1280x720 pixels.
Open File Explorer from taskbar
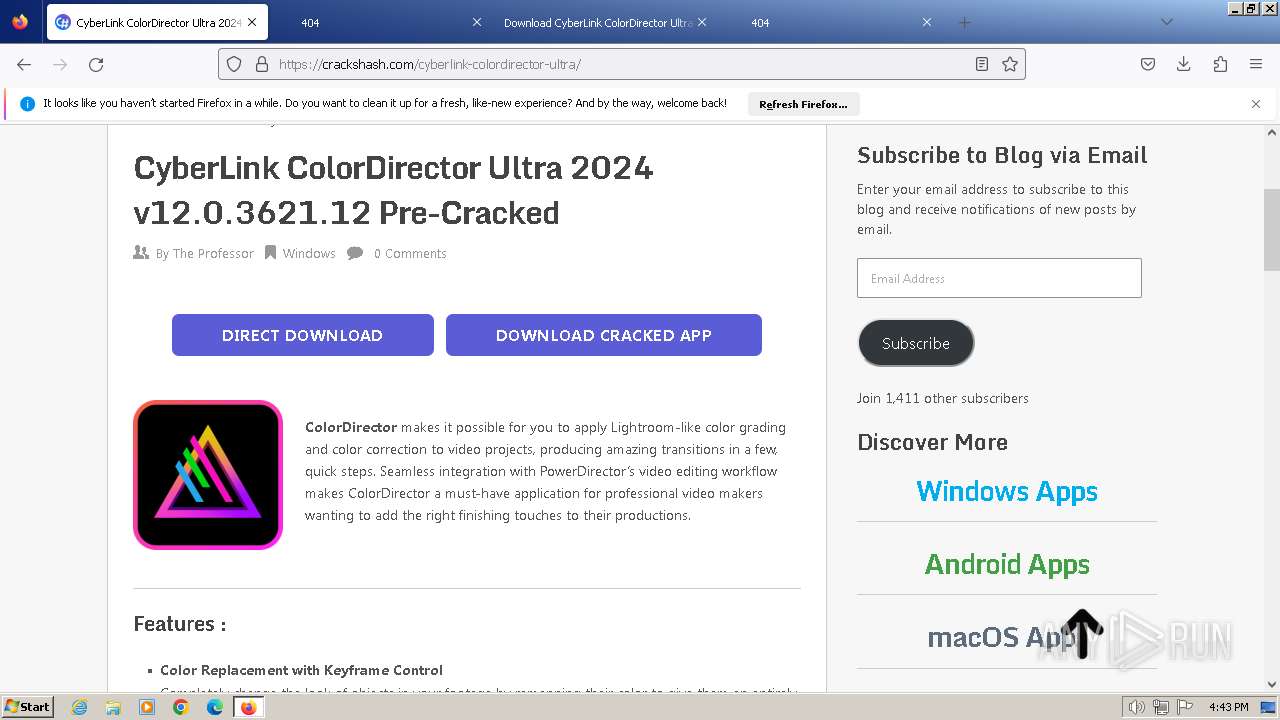point(113,707)
